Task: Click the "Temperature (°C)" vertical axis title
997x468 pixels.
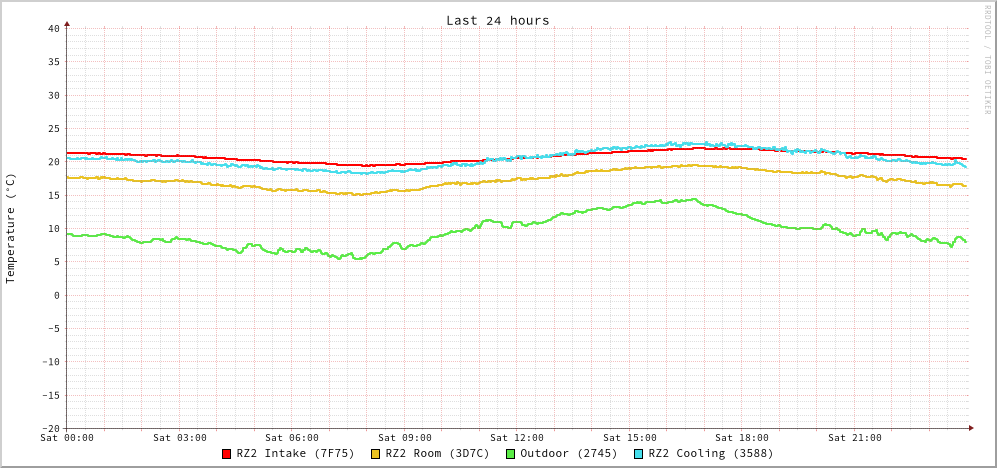Action: 11,228
